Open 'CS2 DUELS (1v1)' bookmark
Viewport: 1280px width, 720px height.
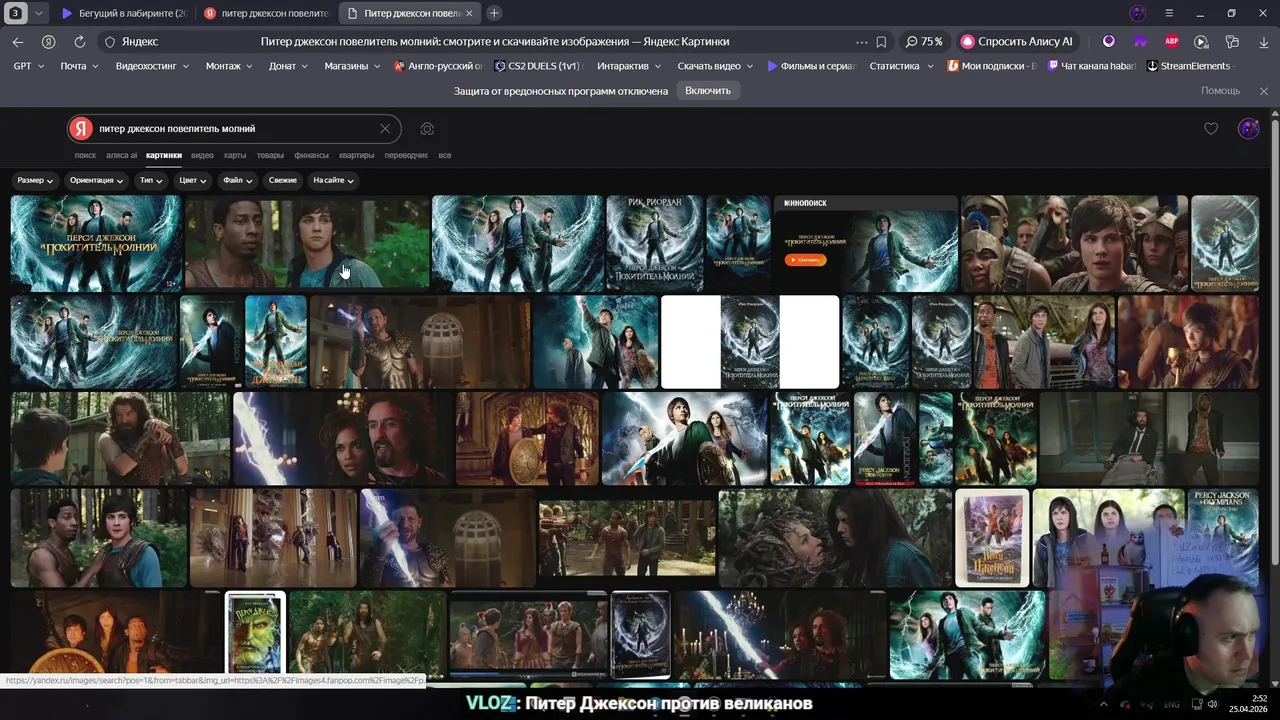click(538, 66)
